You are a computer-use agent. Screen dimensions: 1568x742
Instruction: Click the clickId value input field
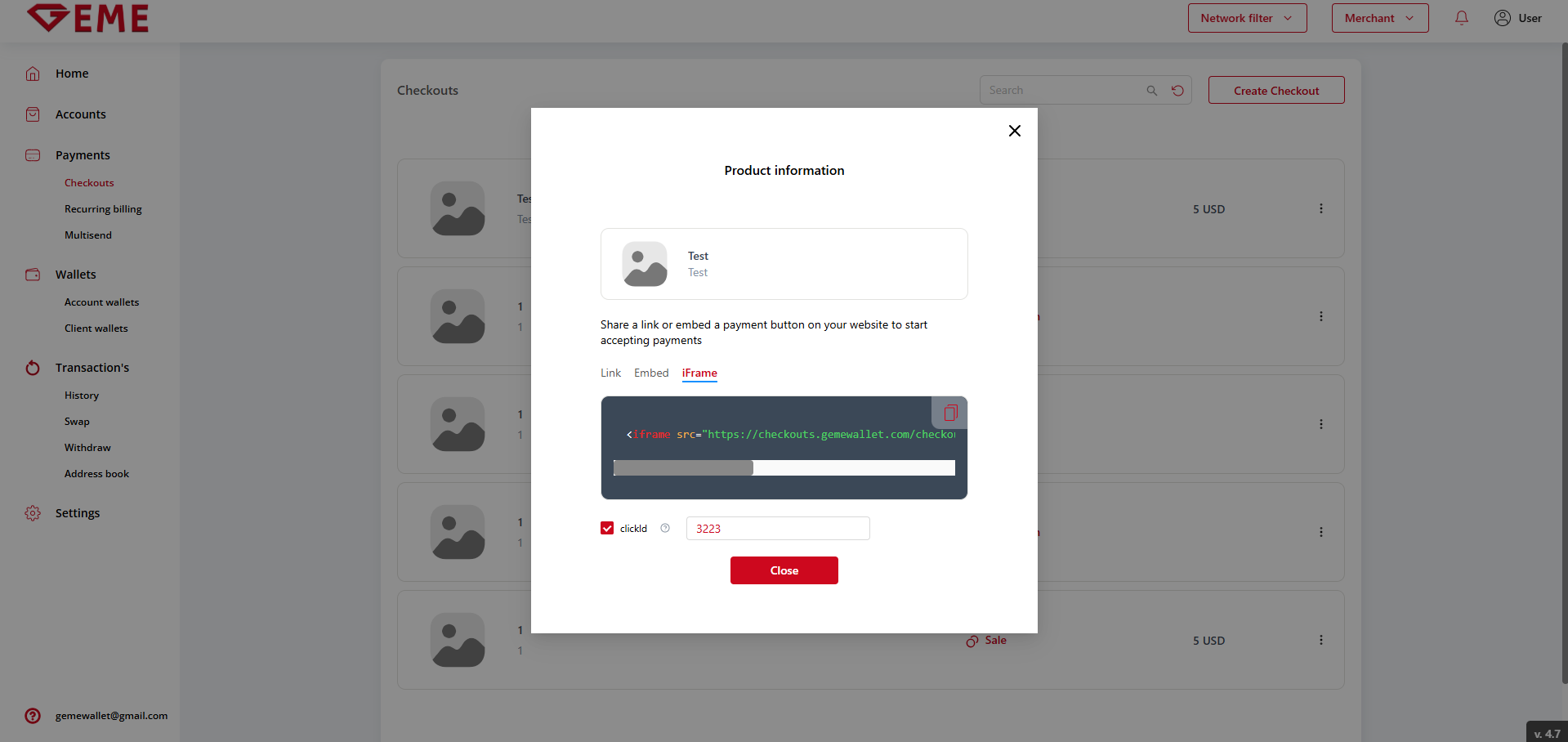coord(777,529)
